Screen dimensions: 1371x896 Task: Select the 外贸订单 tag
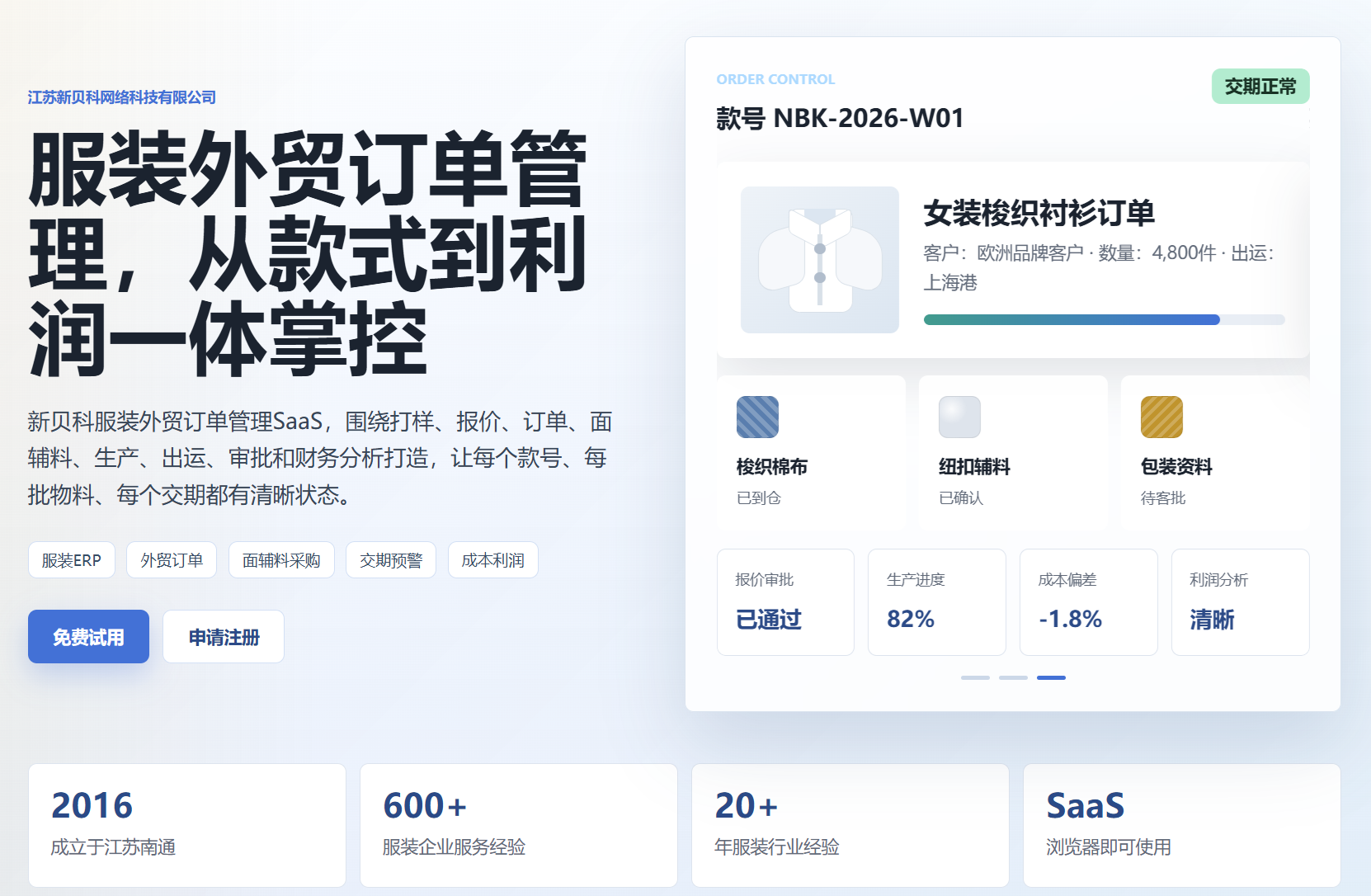point(172,560)
